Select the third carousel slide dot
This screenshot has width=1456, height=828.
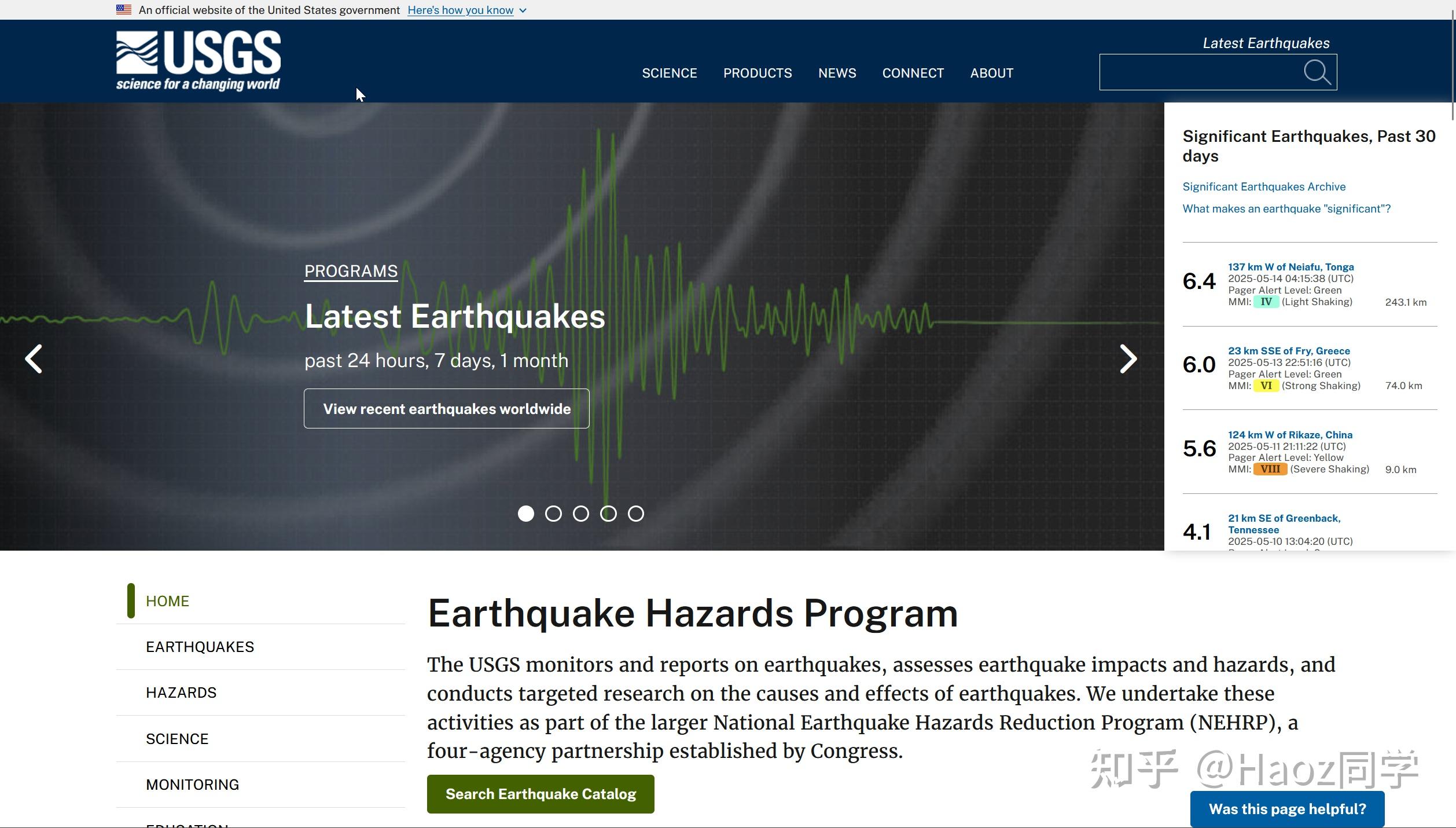point(580,514)
